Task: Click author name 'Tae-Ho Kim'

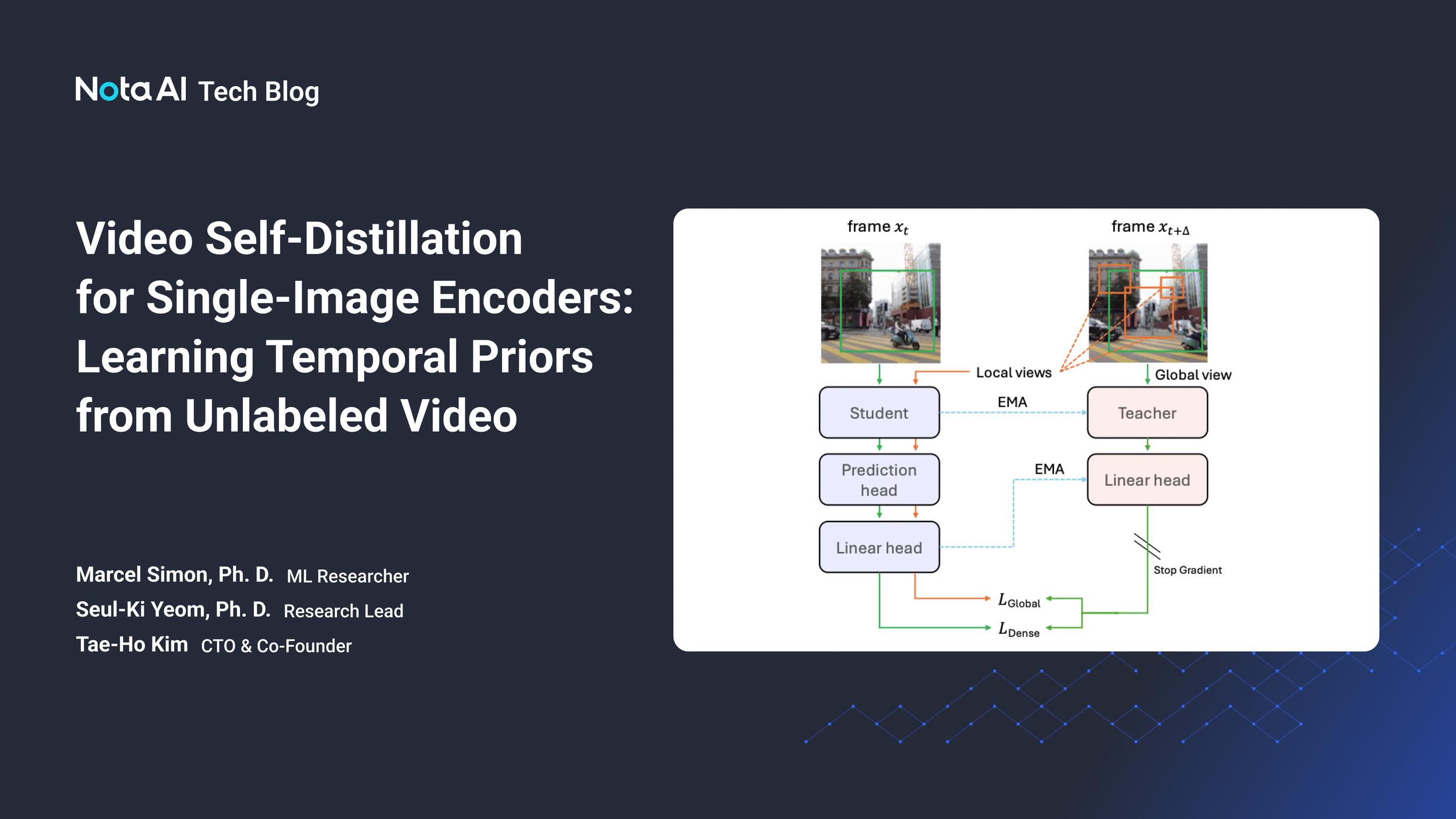Action: [132, 644]
